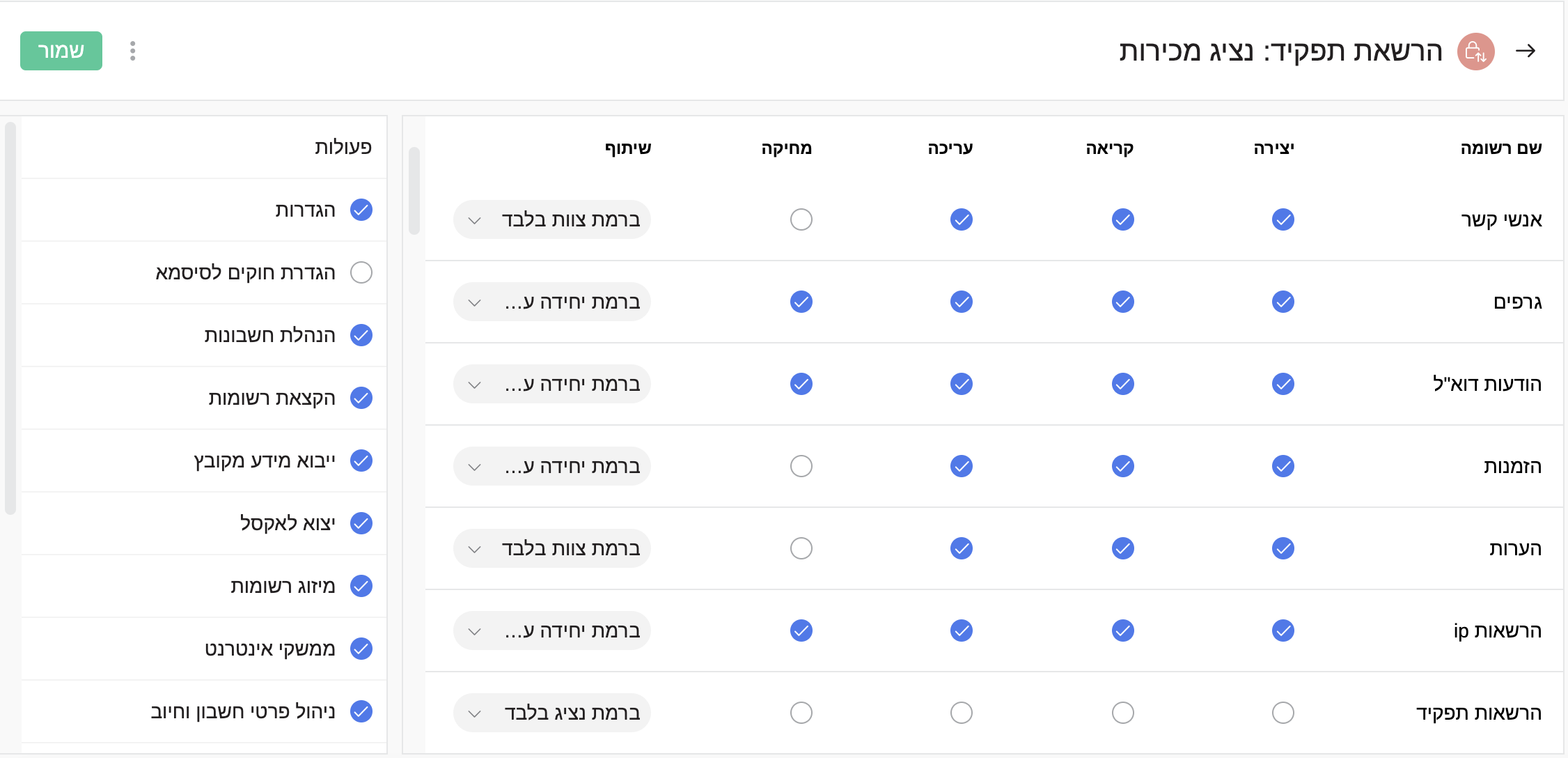The image size is (1568, 758).
Task: Click the שם רשומה column header
Action: (1500, 148)
